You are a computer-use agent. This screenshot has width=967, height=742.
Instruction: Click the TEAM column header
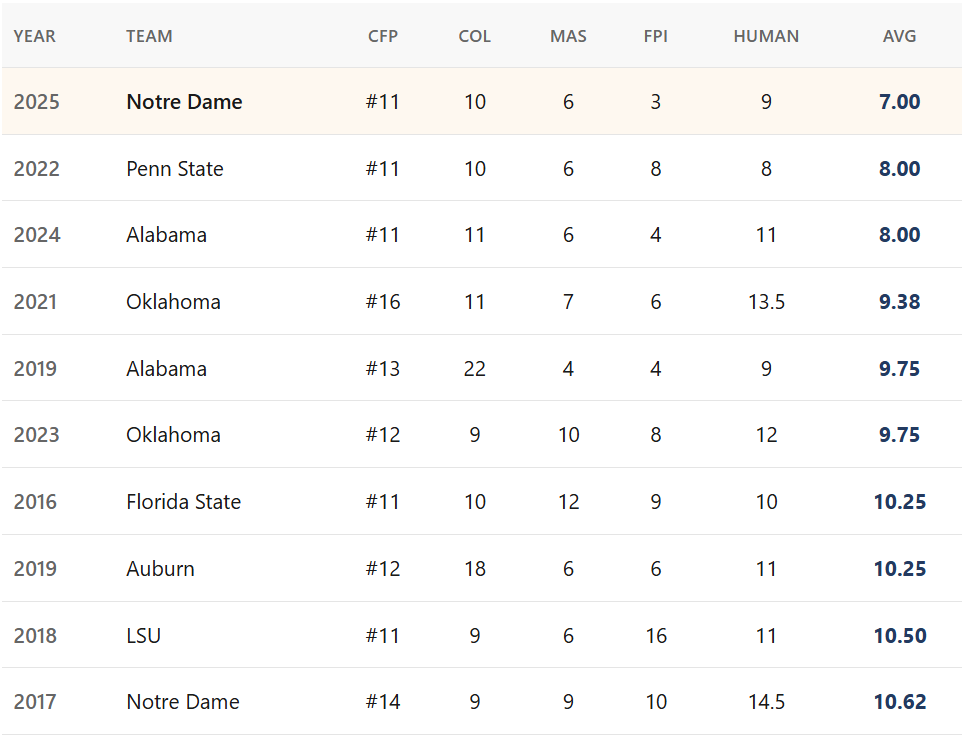pos(149,36)
